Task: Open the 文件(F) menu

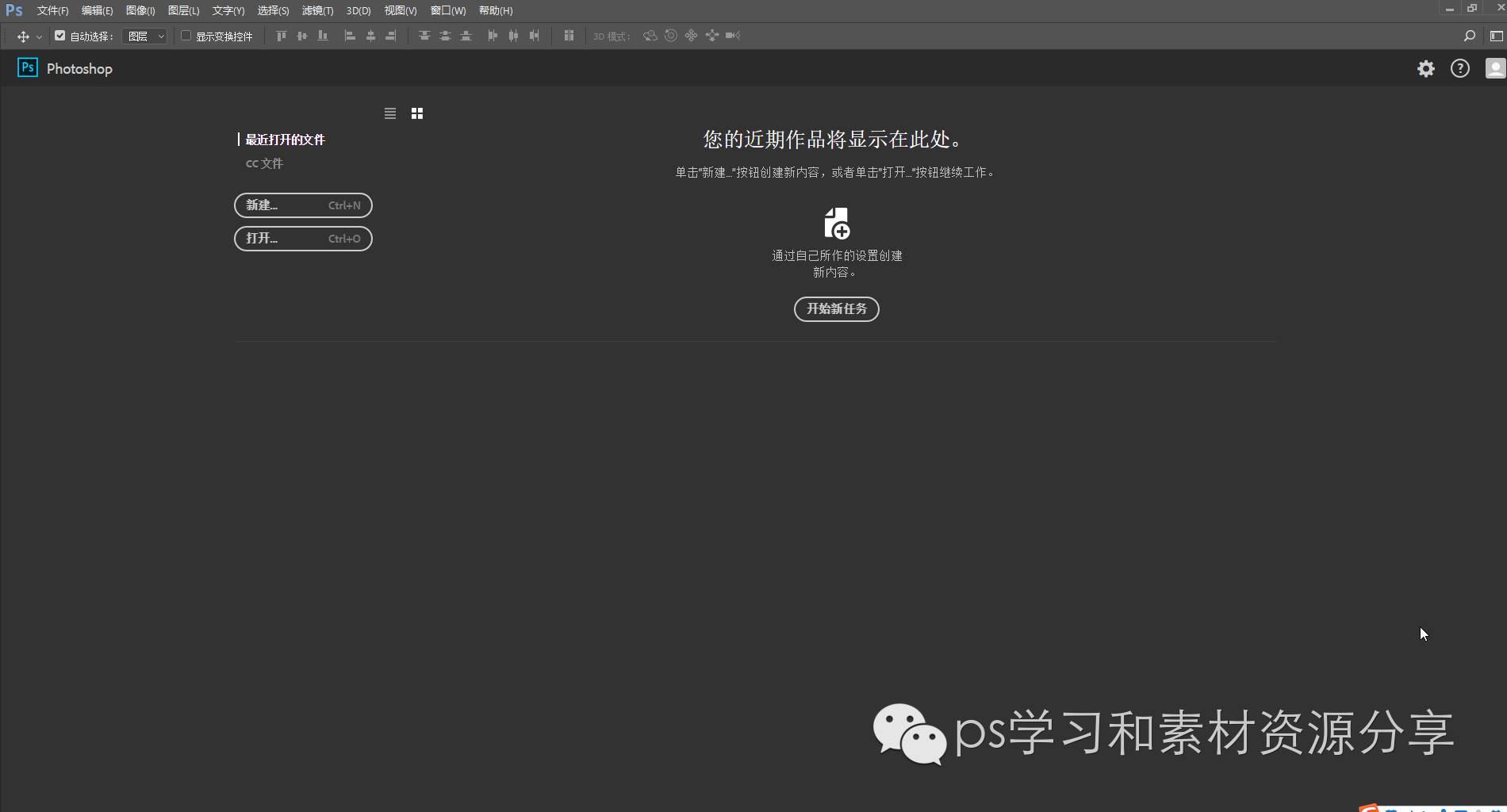Action: pyautogui.click(x=51, y=10)
